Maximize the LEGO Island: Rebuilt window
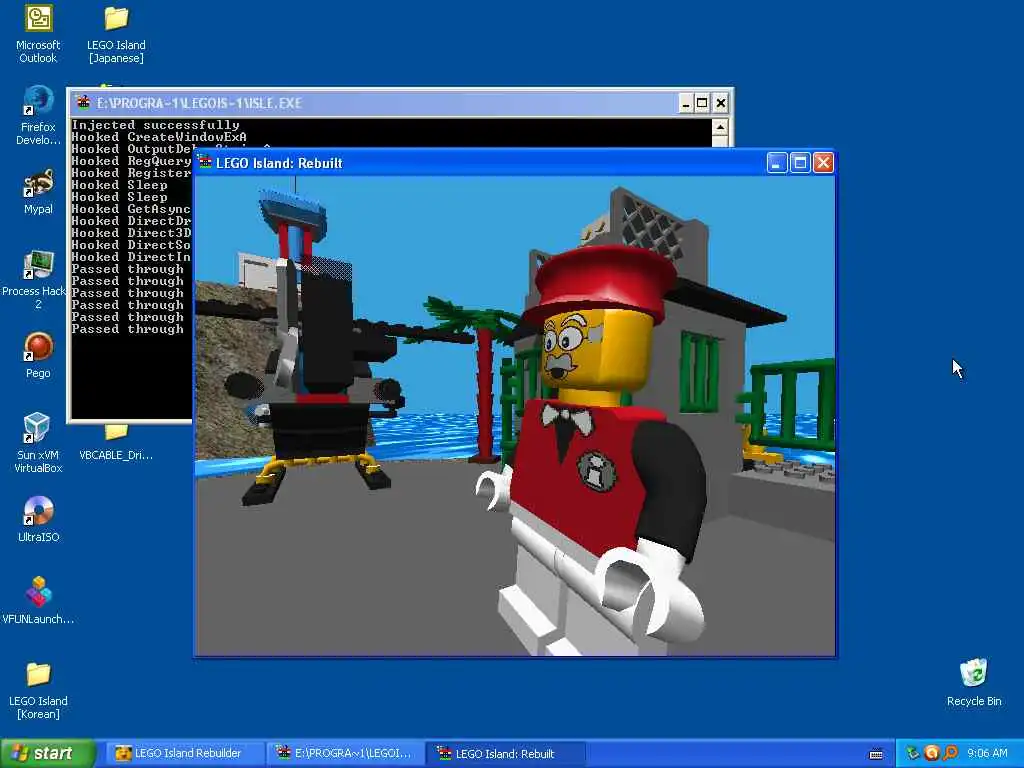1024x768 pixels. pos(800,163)
